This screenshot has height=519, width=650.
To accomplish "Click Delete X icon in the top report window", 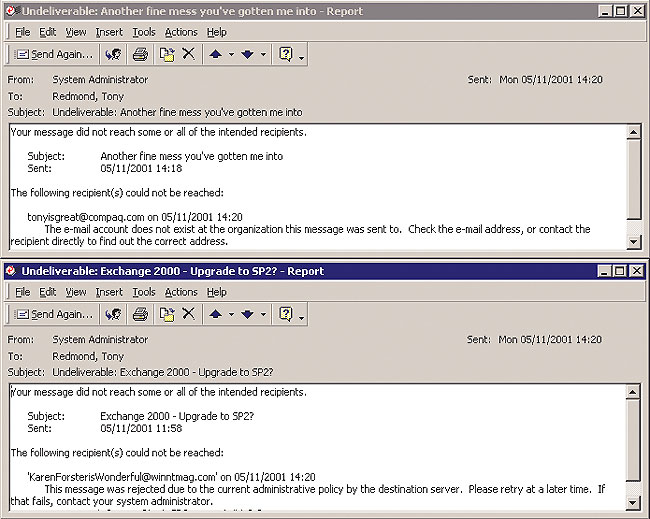I will coord(188,54).
